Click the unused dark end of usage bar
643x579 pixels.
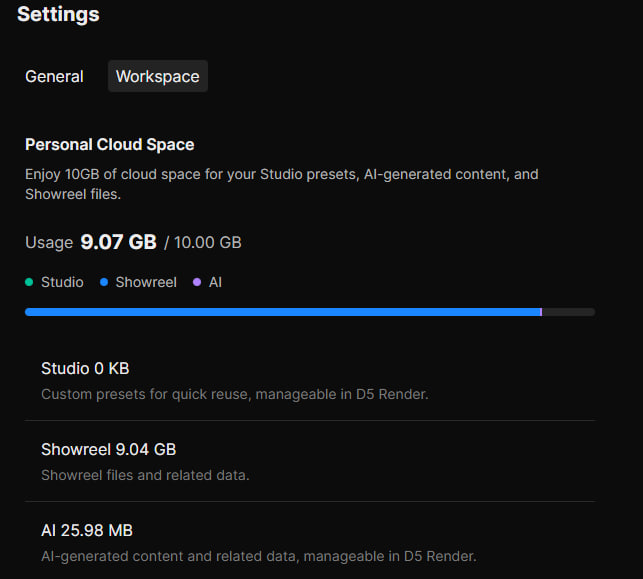[x=568, y=312]
